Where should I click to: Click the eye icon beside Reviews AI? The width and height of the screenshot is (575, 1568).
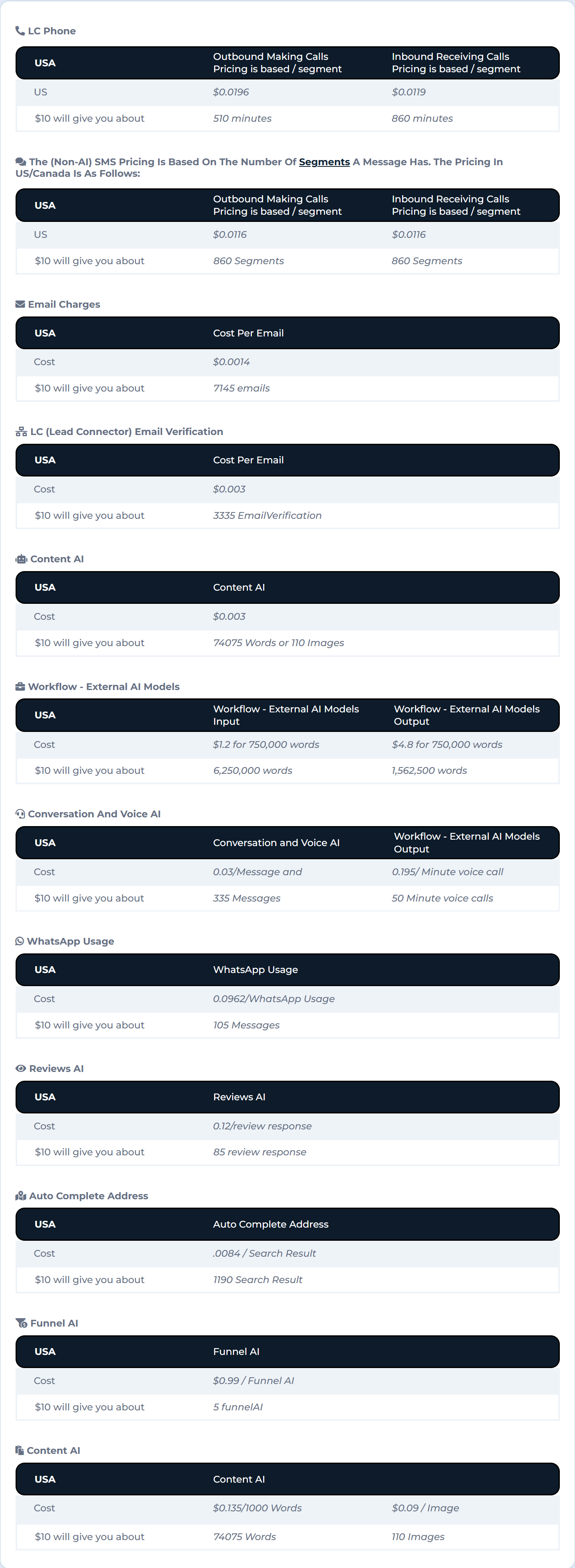(21, 1068)
